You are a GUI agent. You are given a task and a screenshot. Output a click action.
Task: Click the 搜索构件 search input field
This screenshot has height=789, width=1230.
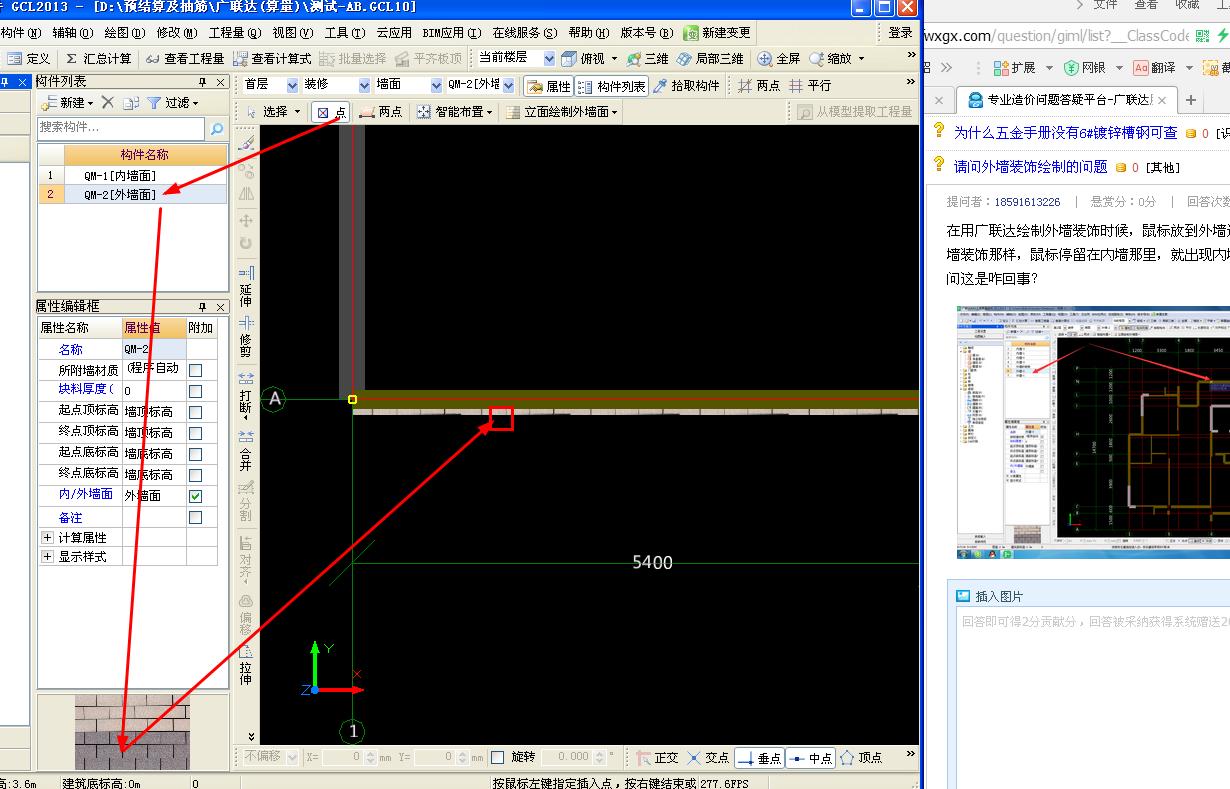[121, 128]
